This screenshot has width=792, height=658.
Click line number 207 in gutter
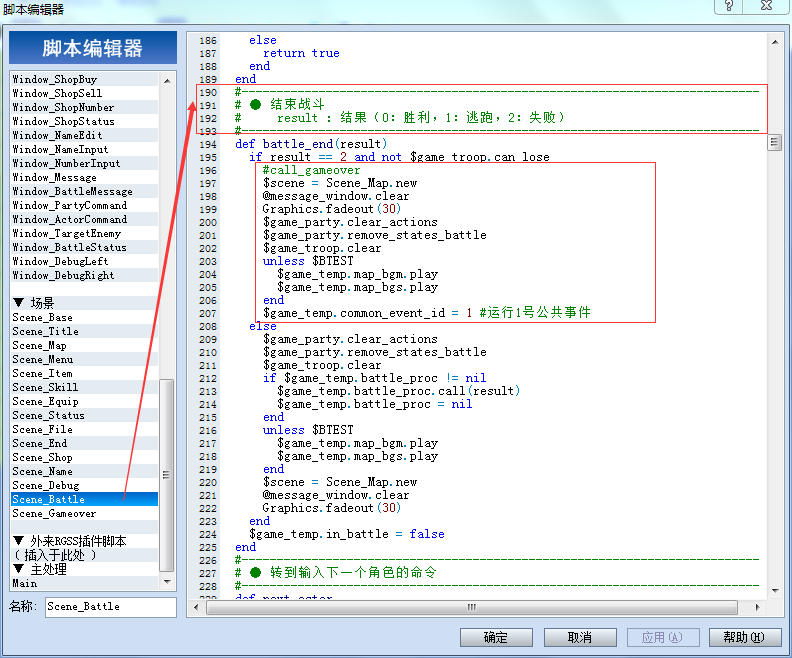coord(208,314)
